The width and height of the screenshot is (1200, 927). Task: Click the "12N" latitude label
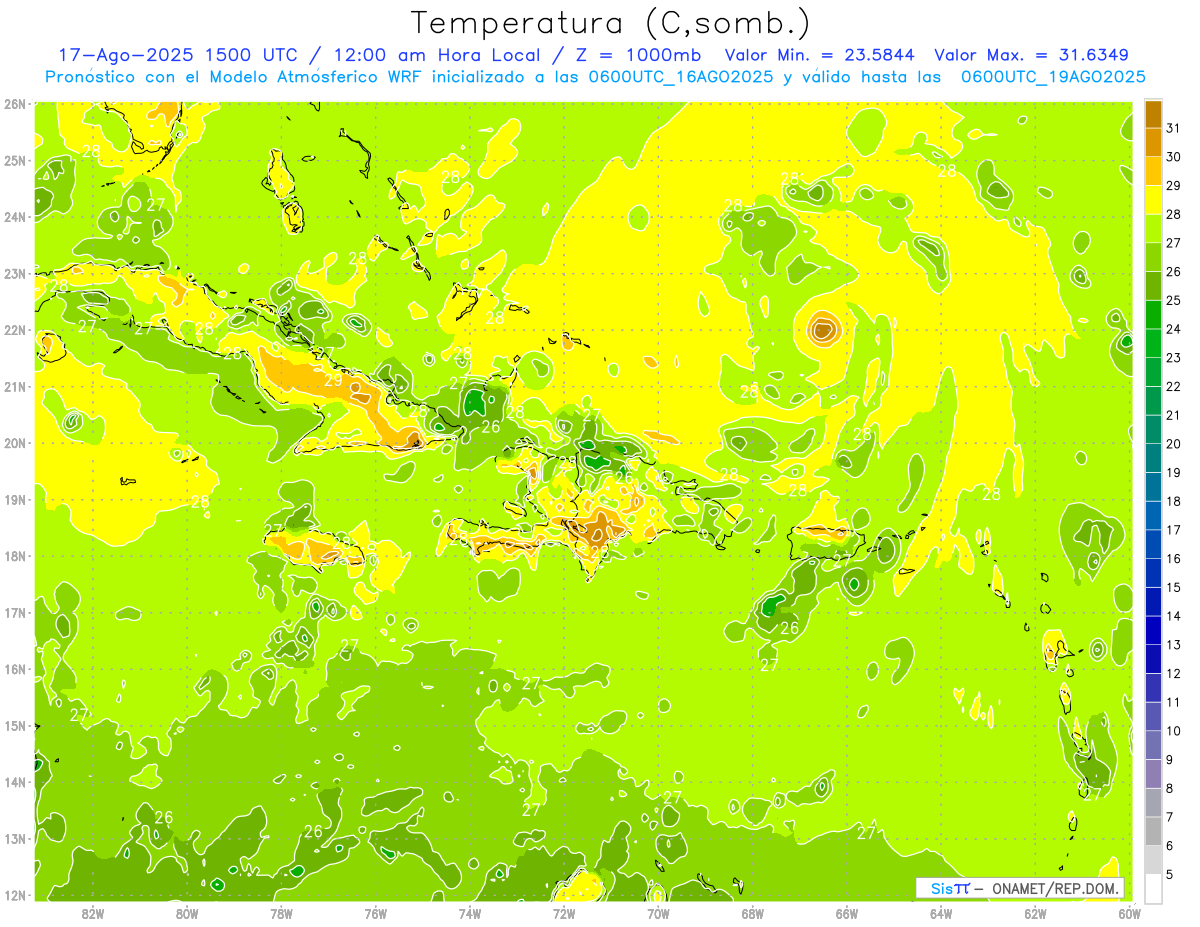click(x=14, y=895)
